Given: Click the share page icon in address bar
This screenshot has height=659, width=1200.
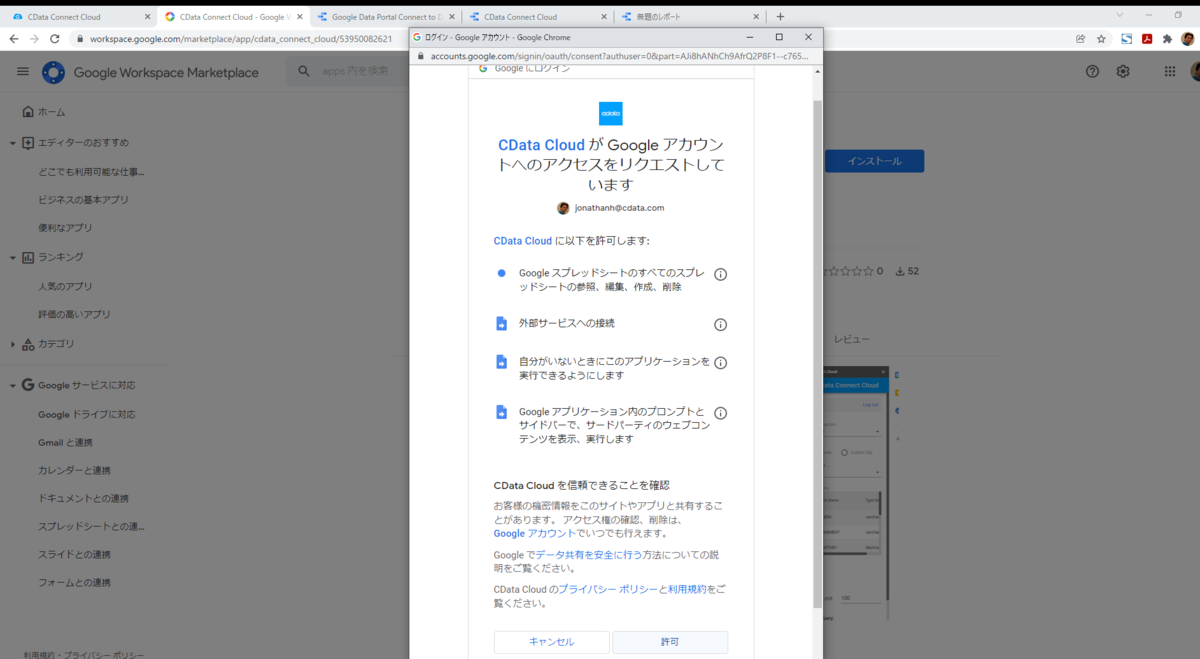Looking at the screenshot, I should tap(1081, 39).
